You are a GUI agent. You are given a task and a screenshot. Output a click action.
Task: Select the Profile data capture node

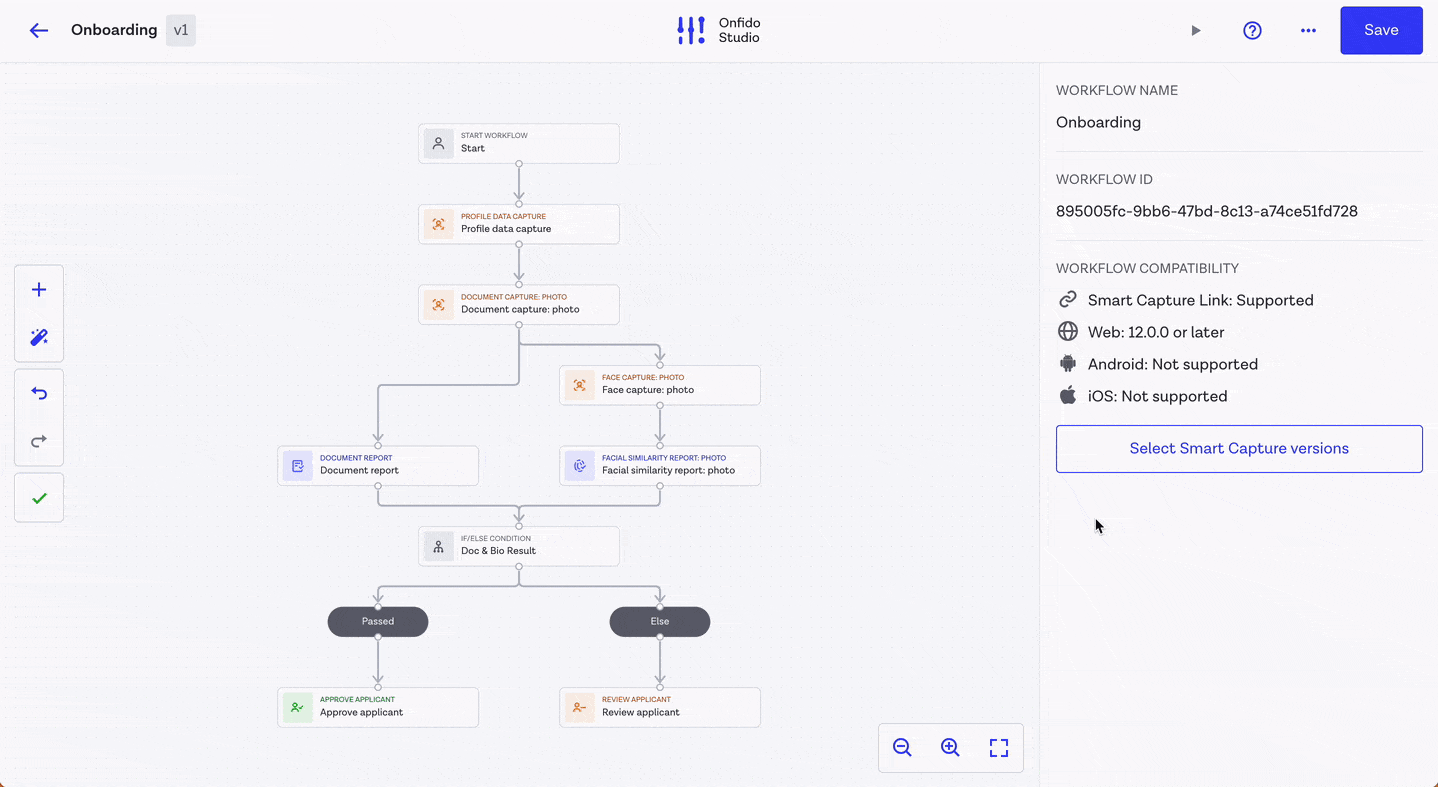point(518,224)
